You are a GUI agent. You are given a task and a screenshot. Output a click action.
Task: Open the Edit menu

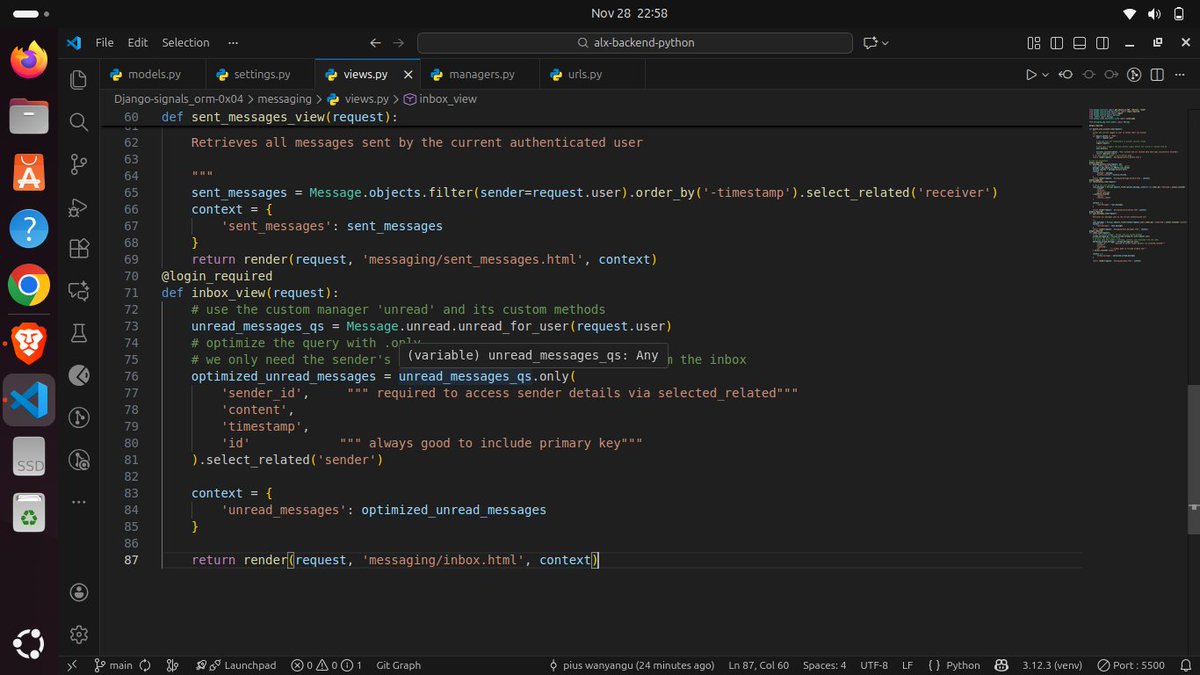pyautogui.click(x=138, y=43)
